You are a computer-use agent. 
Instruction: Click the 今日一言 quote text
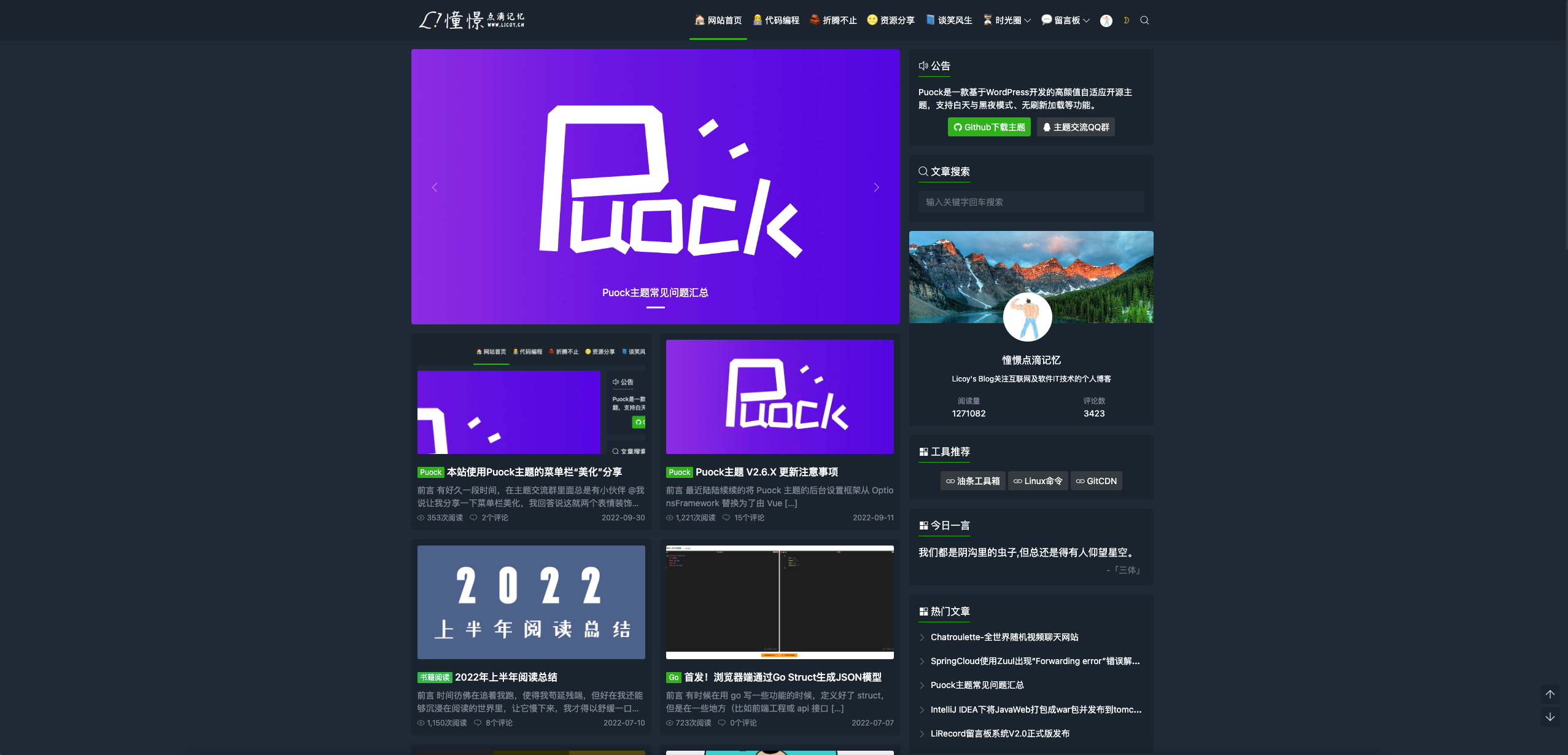1027,552
